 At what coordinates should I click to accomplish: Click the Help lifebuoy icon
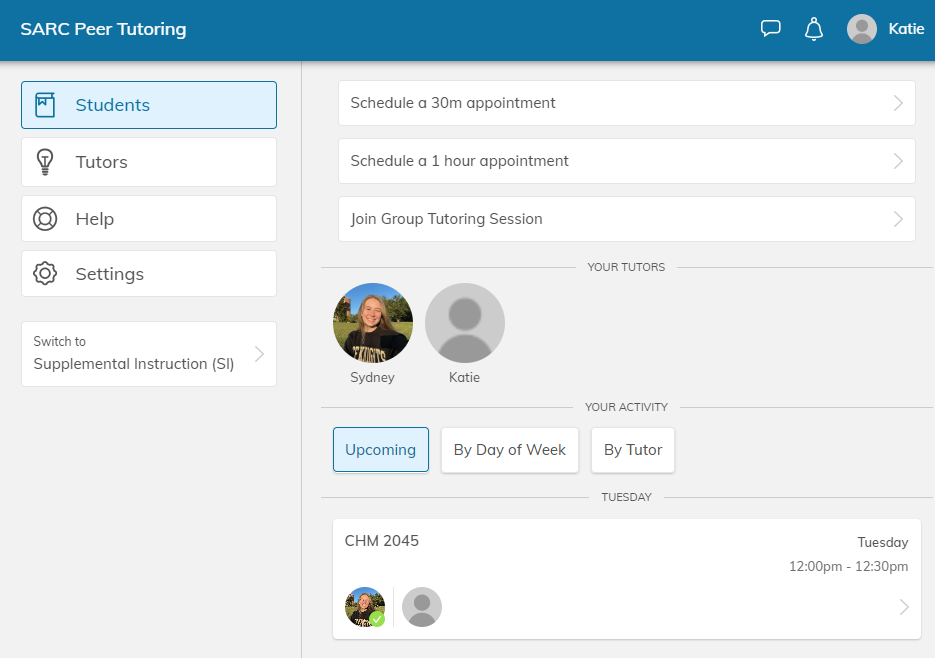coord(45,219)
